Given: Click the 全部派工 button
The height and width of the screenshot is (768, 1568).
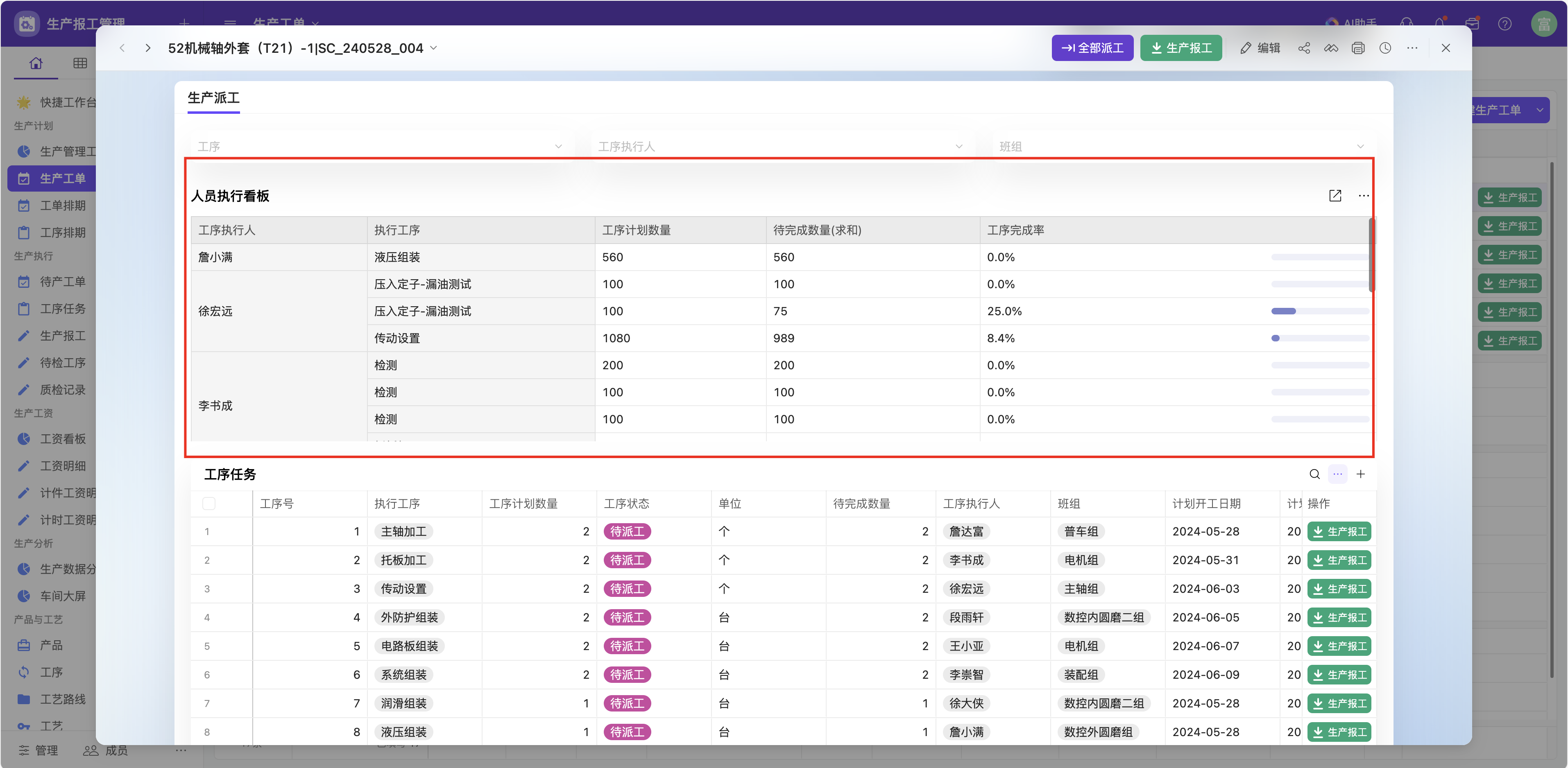Looking at the screenshot, I should 1092,48.
